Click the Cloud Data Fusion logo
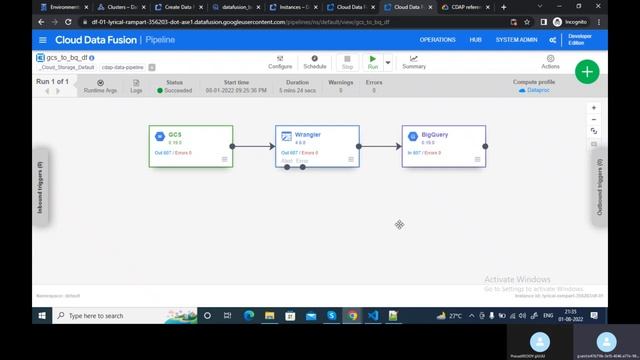Screen dimensions: 640x360 96,40
